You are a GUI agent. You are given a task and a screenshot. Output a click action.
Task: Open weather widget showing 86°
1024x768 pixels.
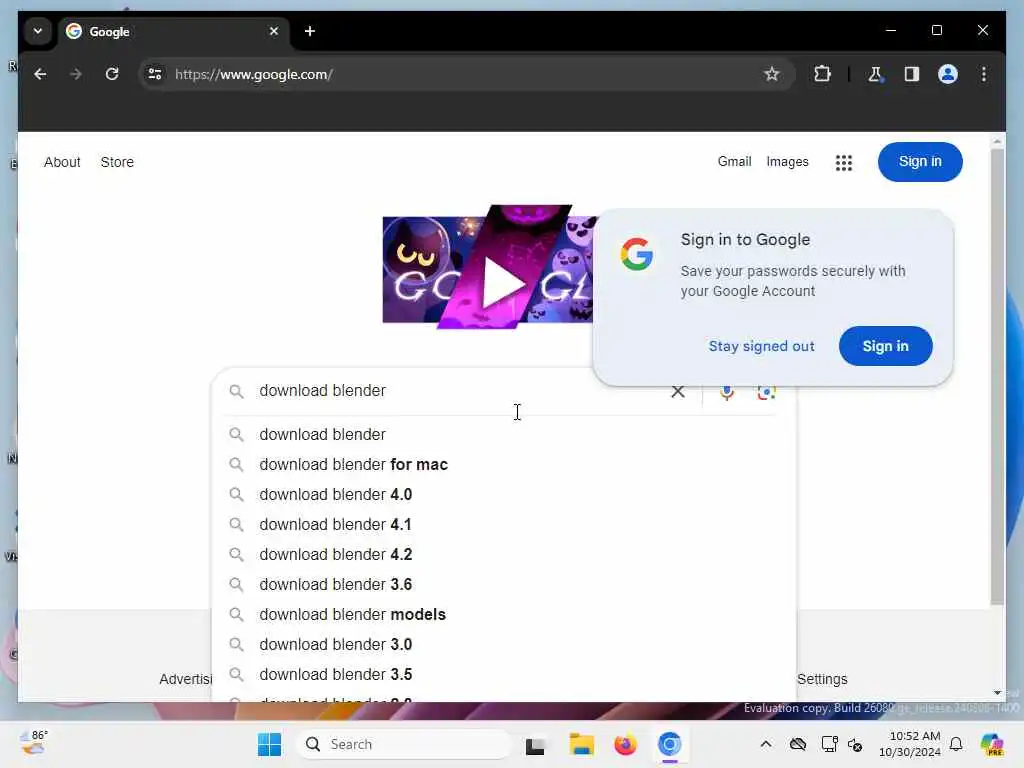coord(33,743)
